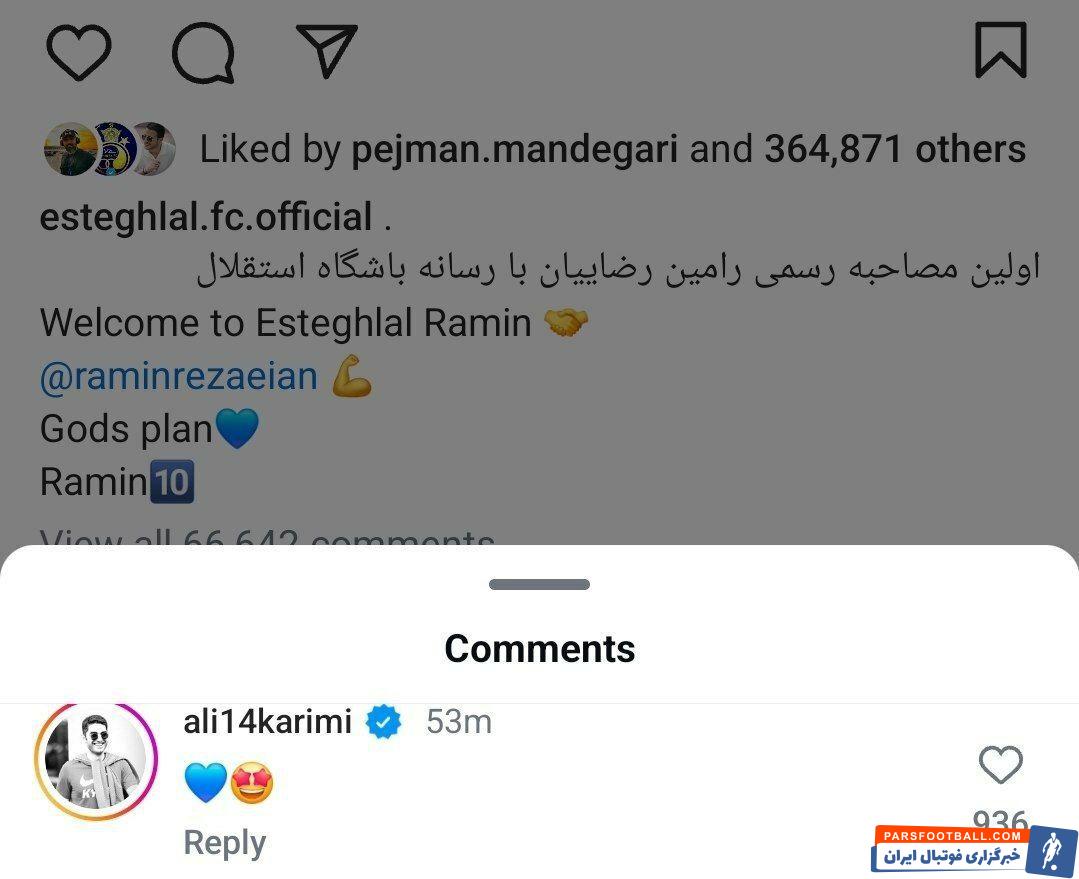Screen dimensions: 1079x879
Task: Click the first liker avatar with headphones
Action: click(69, 149)
